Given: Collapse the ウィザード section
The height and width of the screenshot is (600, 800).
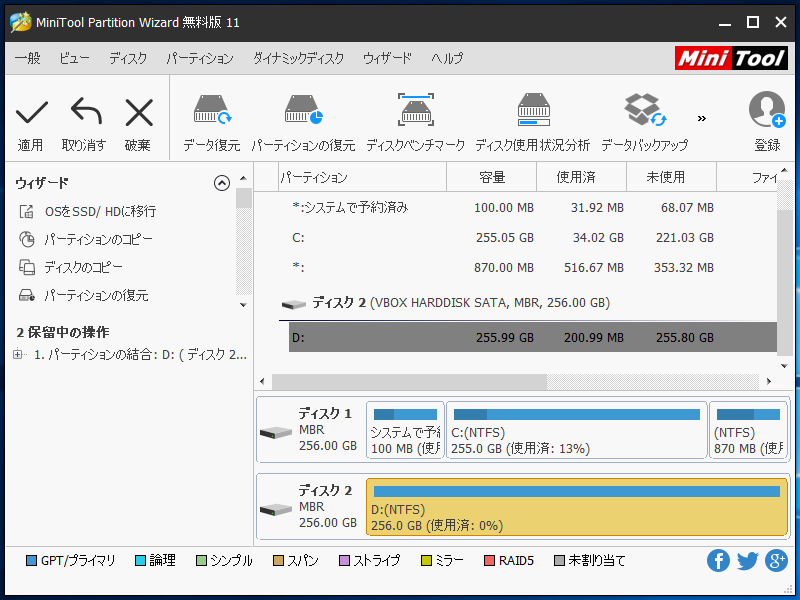Looking at the screenshot, I should coord(222,183).
